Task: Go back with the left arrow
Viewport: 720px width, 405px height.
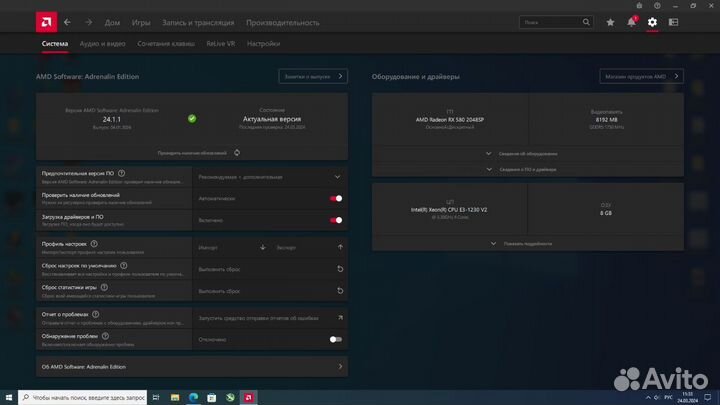Action: point(68,22)
